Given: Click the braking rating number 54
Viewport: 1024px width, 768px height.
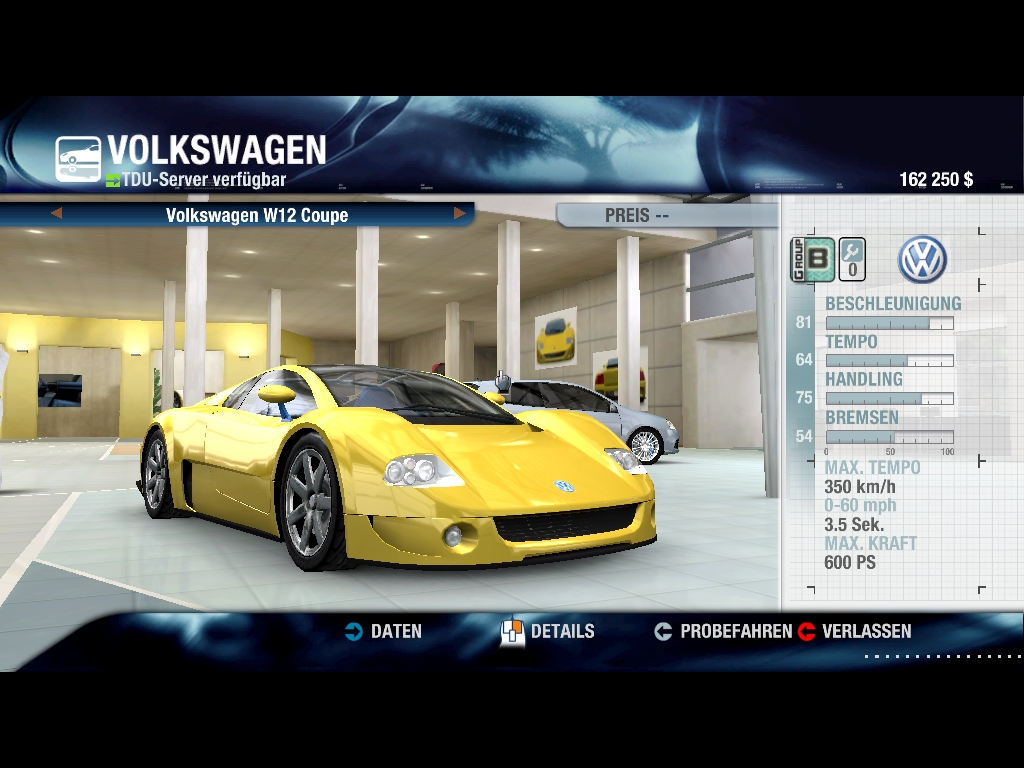Looking at the screenshot, I should (803, 436).
